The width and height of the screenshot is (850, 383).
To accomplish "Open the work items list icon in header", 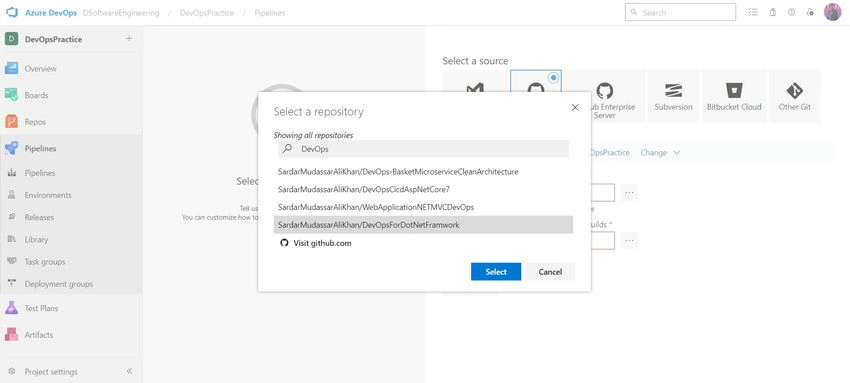I will click(x=753, y=12).
